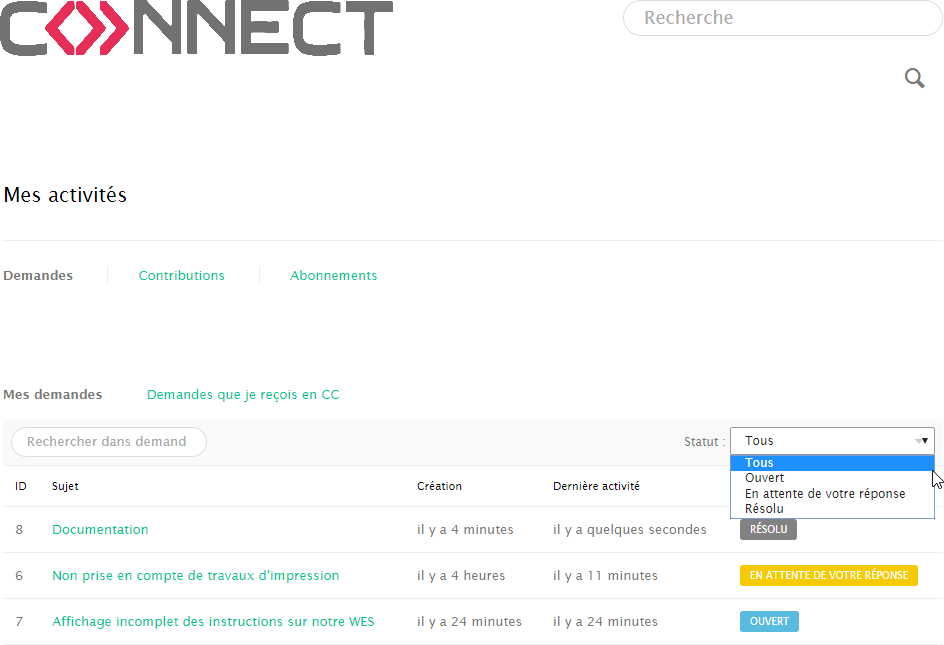Focus the Rechercher dans demandes field
Image resolution: width=944 pixels, height=645 pixels.
tap(108, 442)
